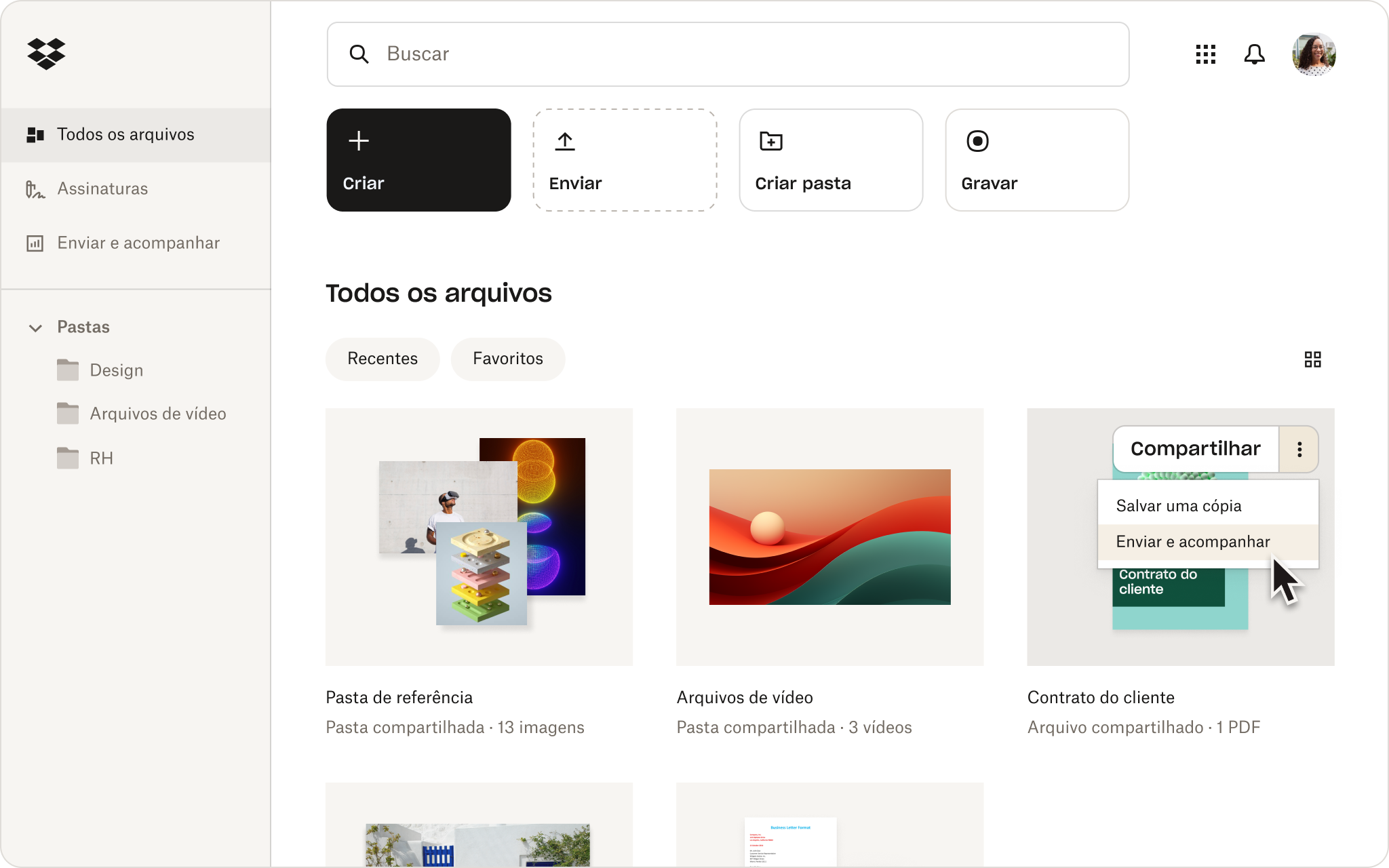
Task: Click the Dropbox logo icon
Action: pos(46,54)
